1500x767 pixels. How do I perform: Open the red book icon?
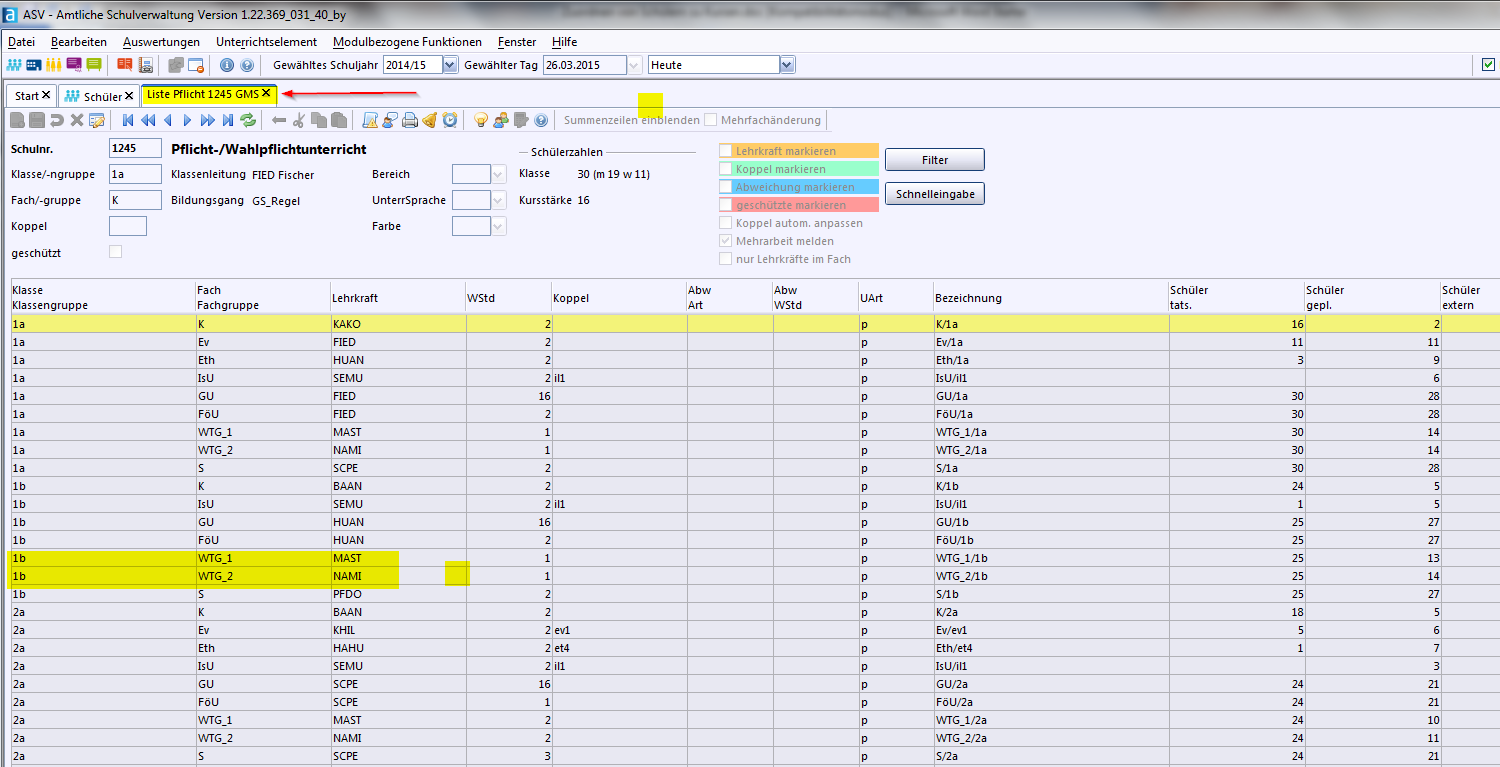coord(125,65)
